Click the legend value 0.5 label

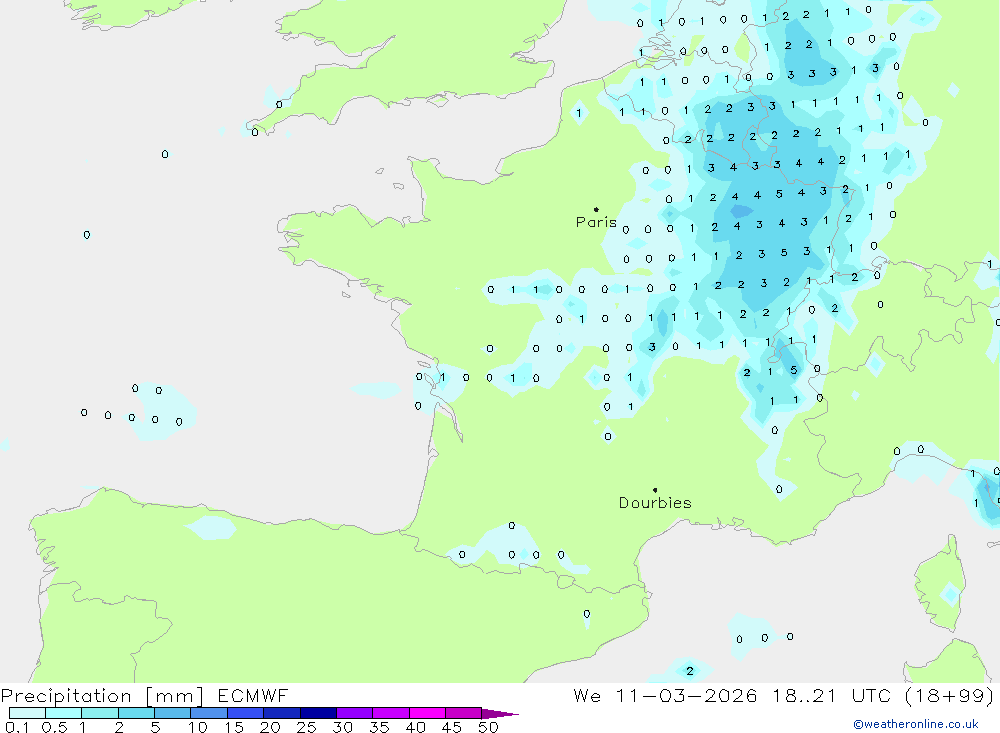click(54, 727)
